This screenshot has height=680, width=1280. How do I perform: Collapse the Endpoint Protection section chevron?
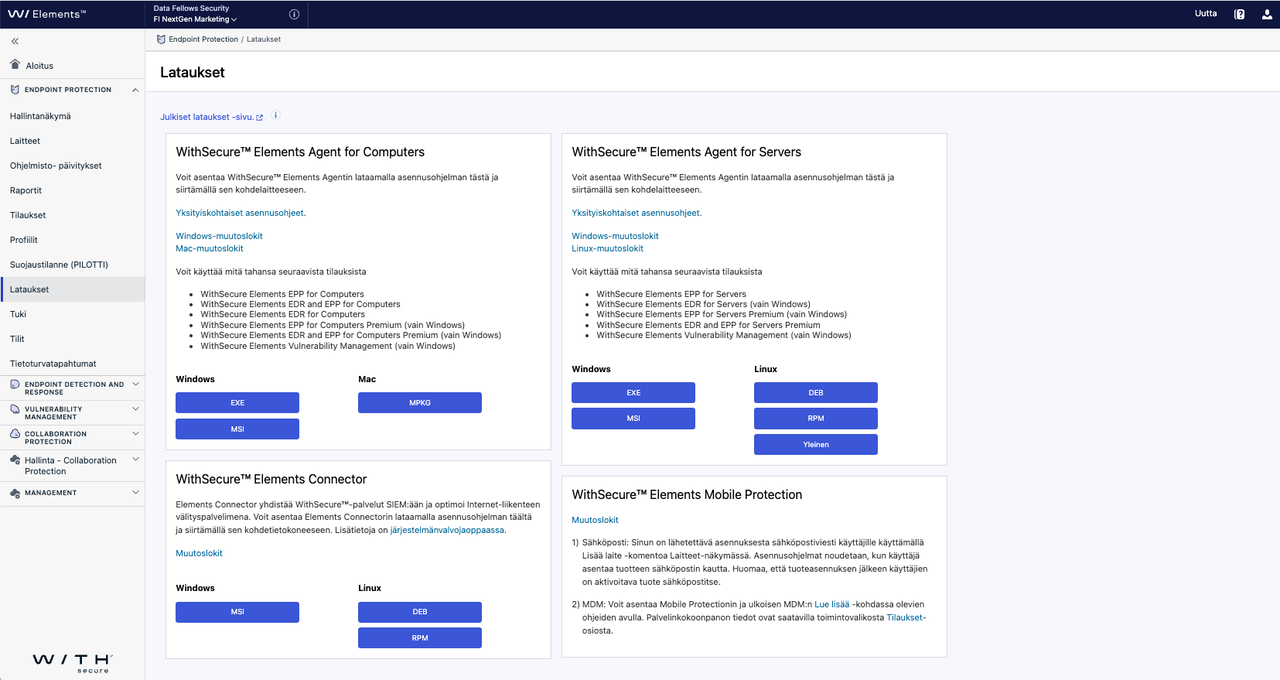point(135,89)
